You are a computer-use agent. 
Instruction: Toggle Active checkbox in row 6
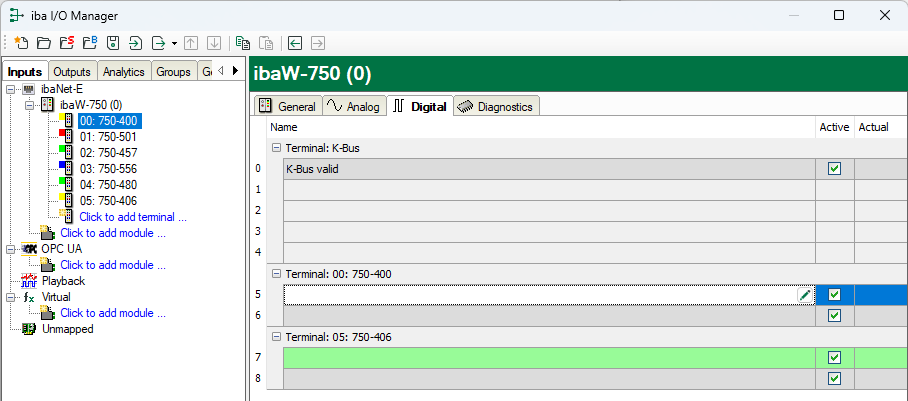point(834,316)
